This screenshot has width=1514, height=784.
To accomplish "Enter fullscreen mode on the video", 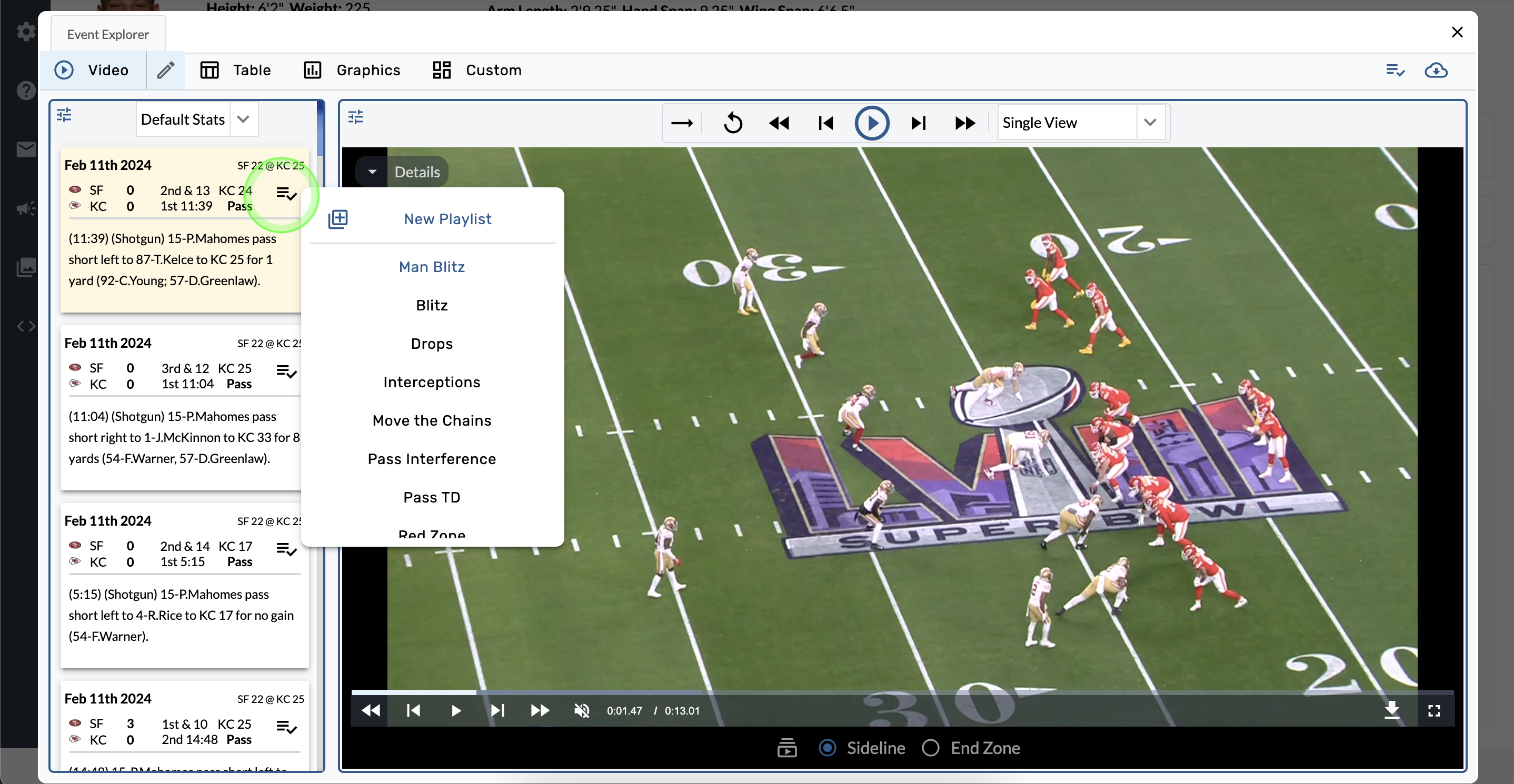I will pos(1433,710).
